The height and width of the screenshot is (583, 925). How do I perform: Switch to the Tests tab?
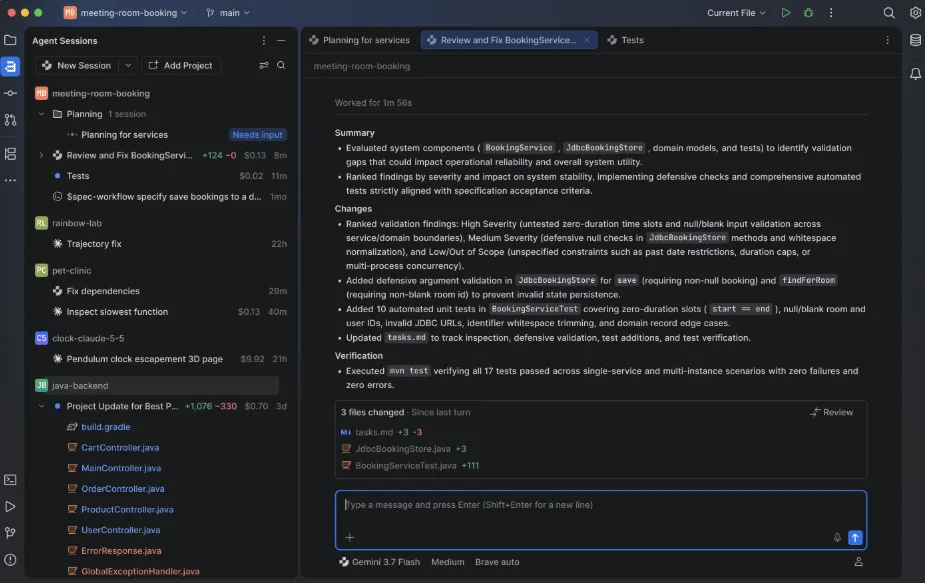[625, 40]
